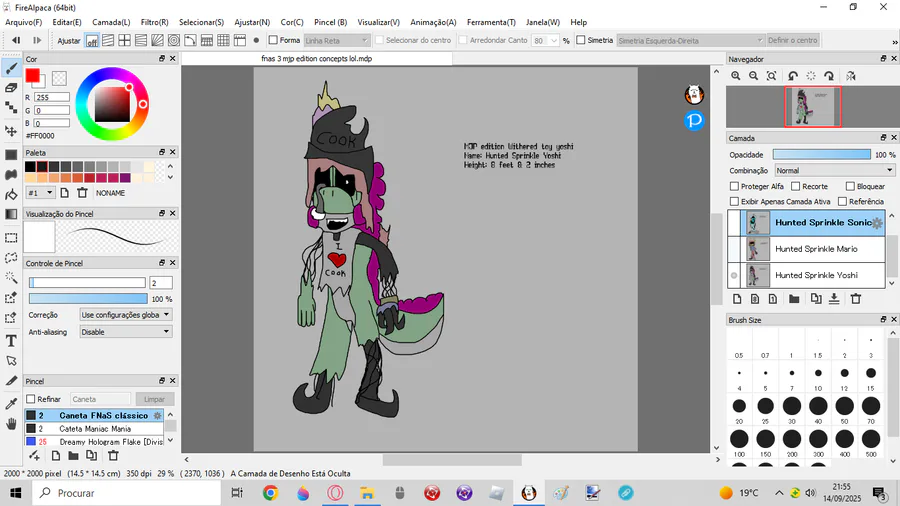Image resolution: width=900 pixels, height=506 pixels.
Task: Open the Filtro(R) menu
Action: pos(154,22)
